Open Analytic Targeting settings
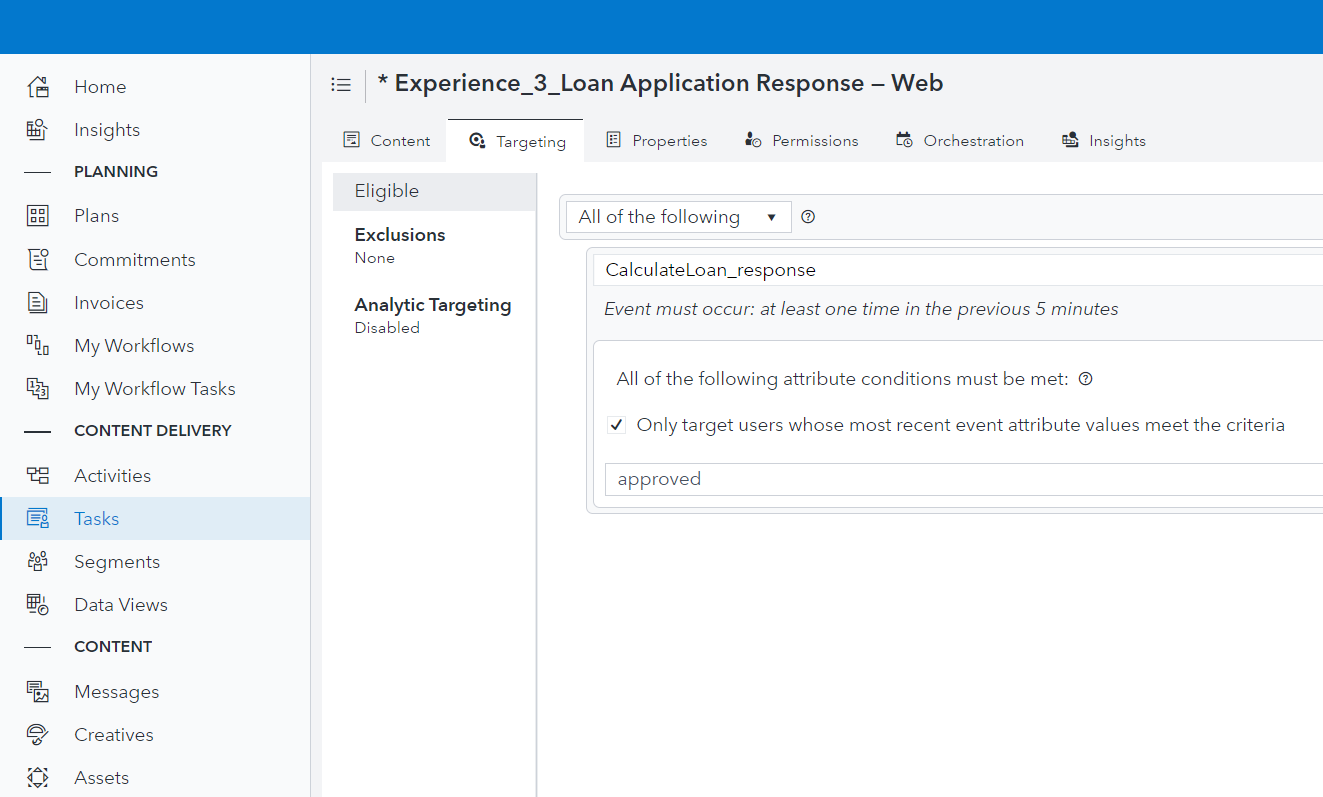This screenshot has width=1323, height=797. click(432, 304)
